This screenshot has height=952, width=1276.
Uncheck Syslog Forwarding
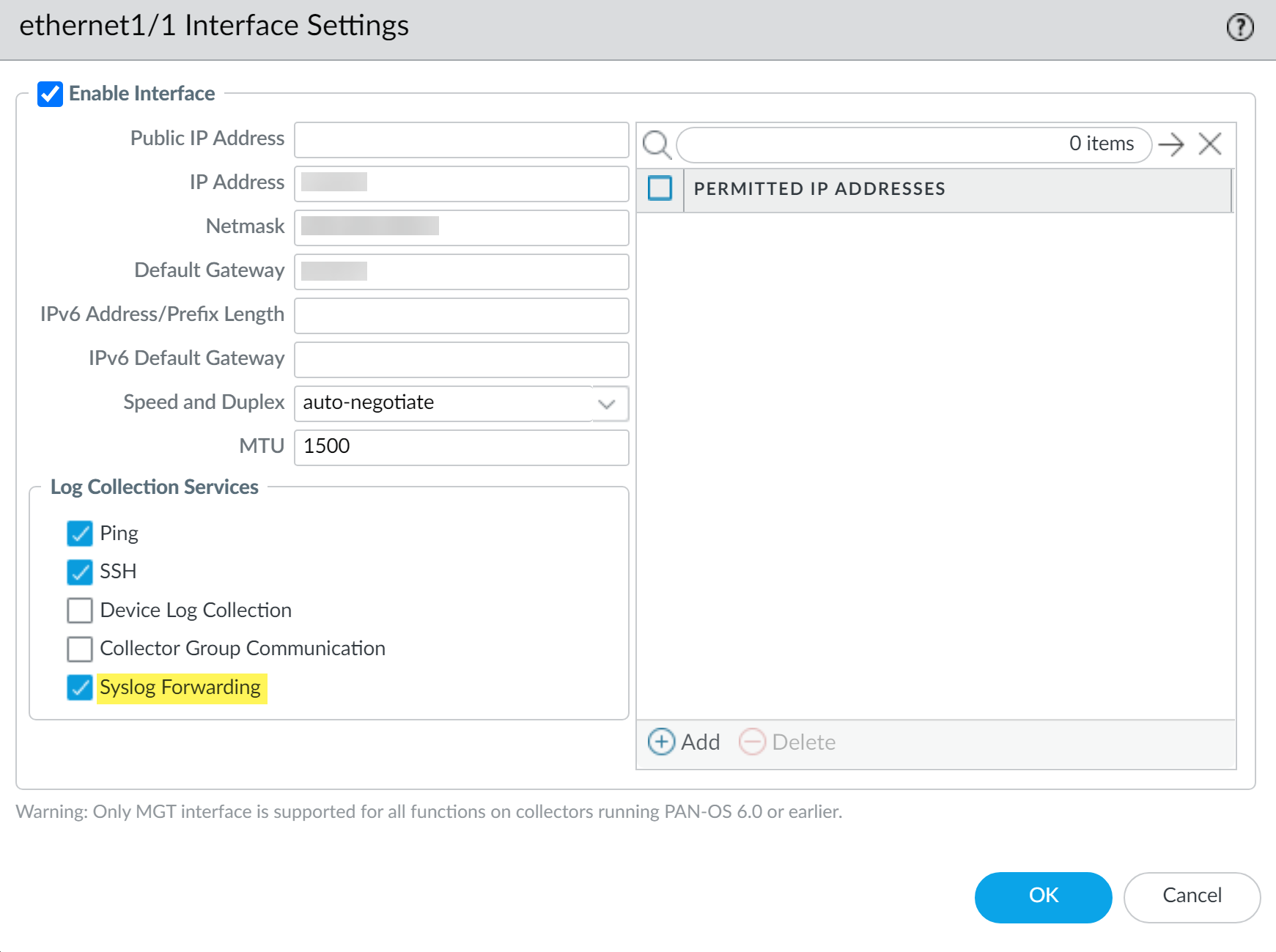[80, 687]
